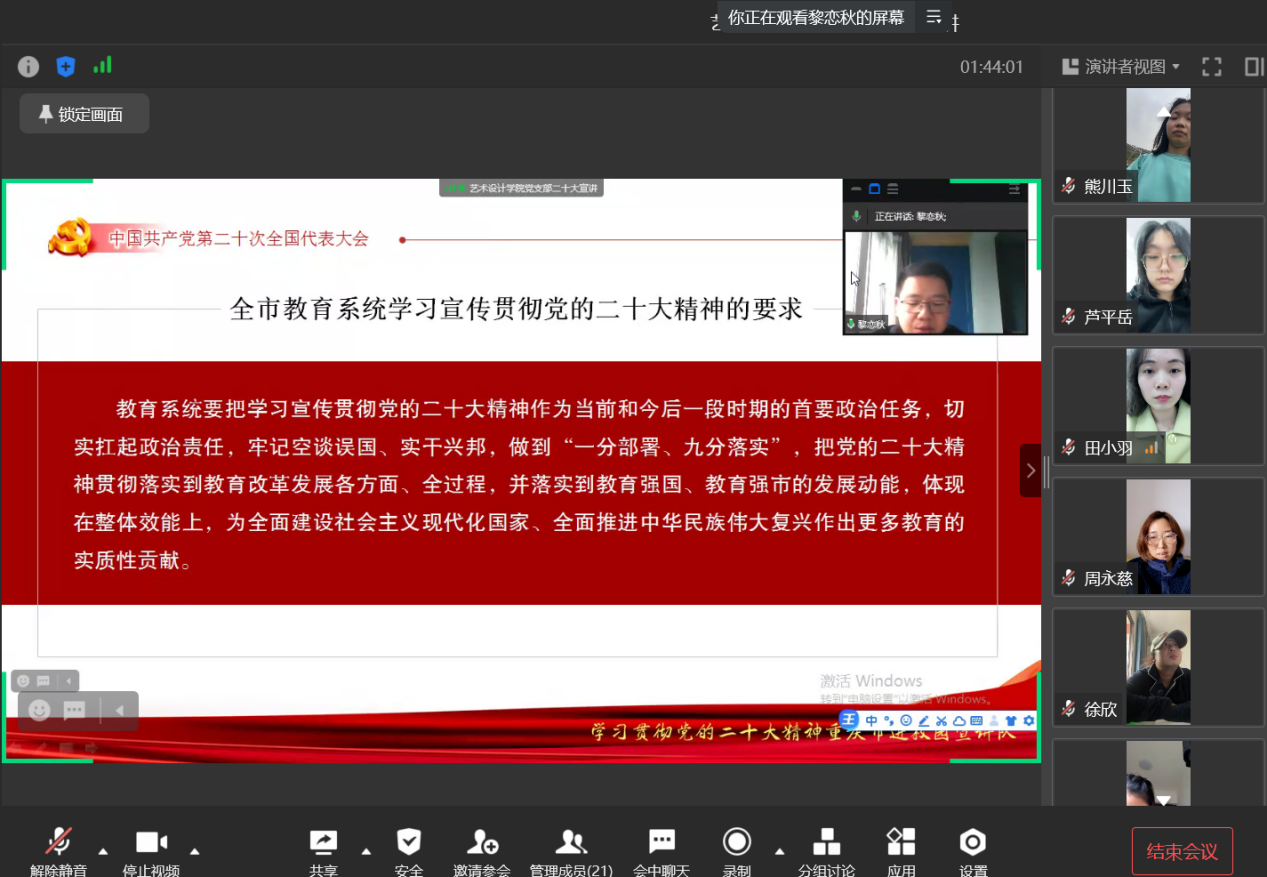Click 正在讲话: 黎恋秋 speaking indicator
The width and height of the screenshot is (1267, 877).
click(x=910, y=216)
